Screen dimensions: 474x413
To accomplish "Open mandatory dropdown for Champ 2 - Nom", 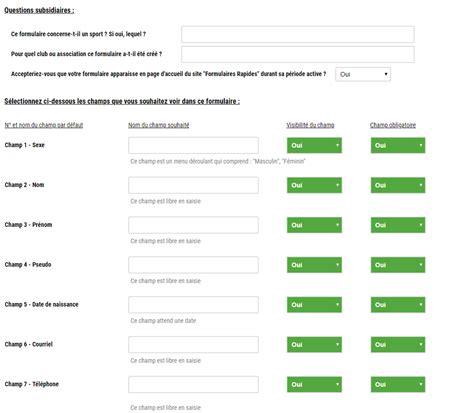I will 398,185.
